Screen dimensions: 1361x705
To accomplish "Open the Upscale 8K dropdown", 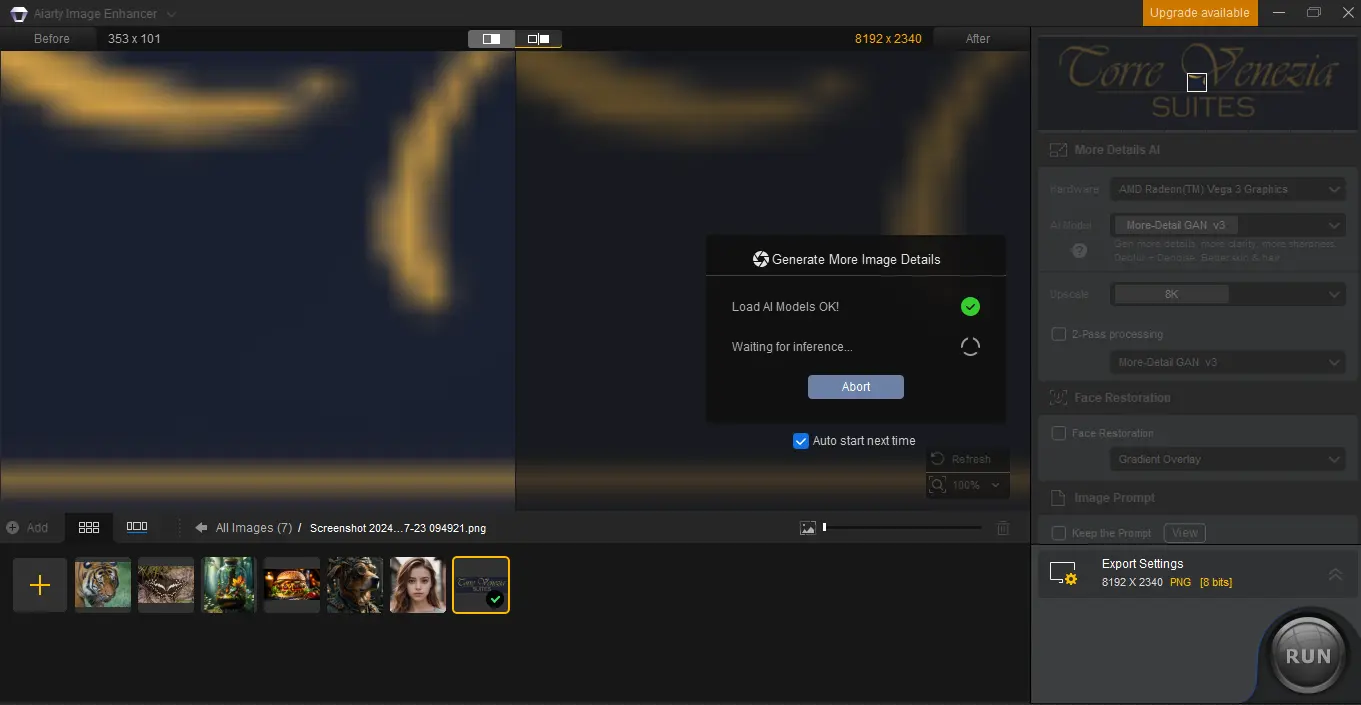I will click(x=1228, y=294).
